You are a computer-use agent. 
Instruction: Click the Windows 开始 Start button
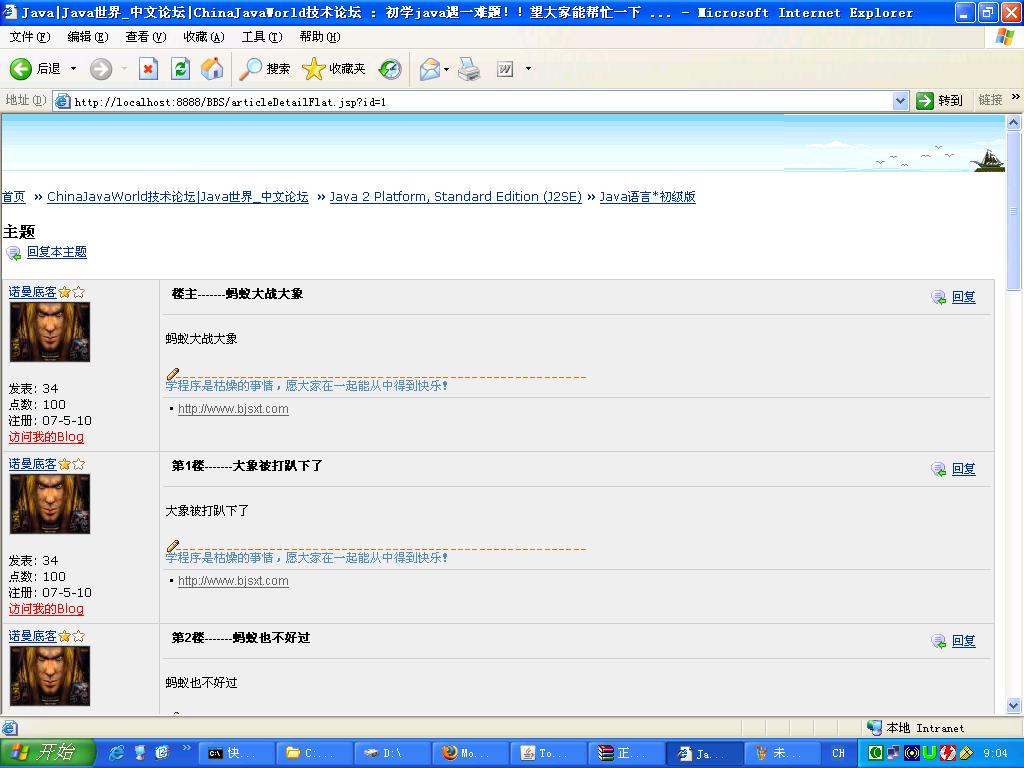pyautogui.click(x=48, y=753)
